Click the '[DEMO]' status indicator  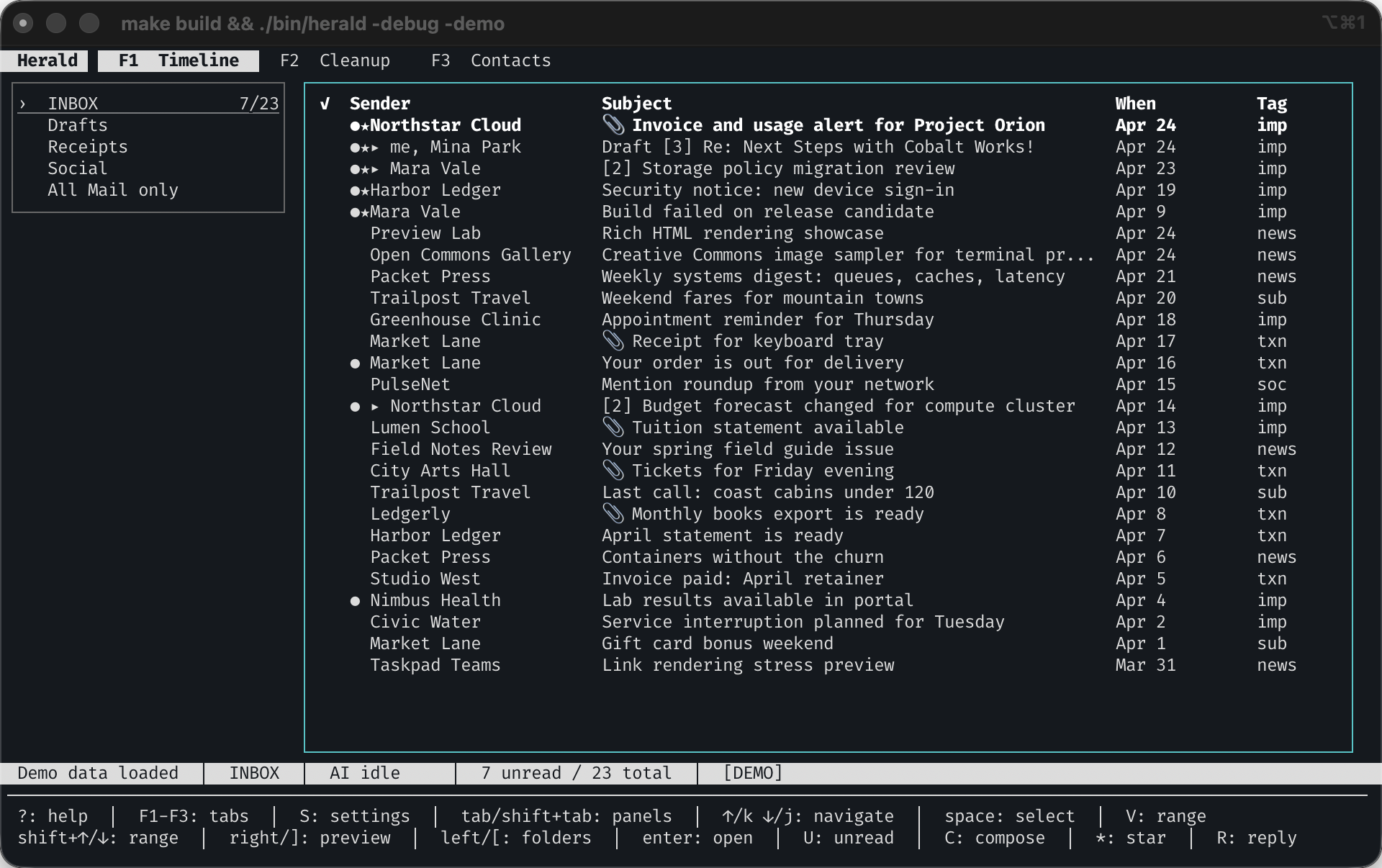[753, 773]
